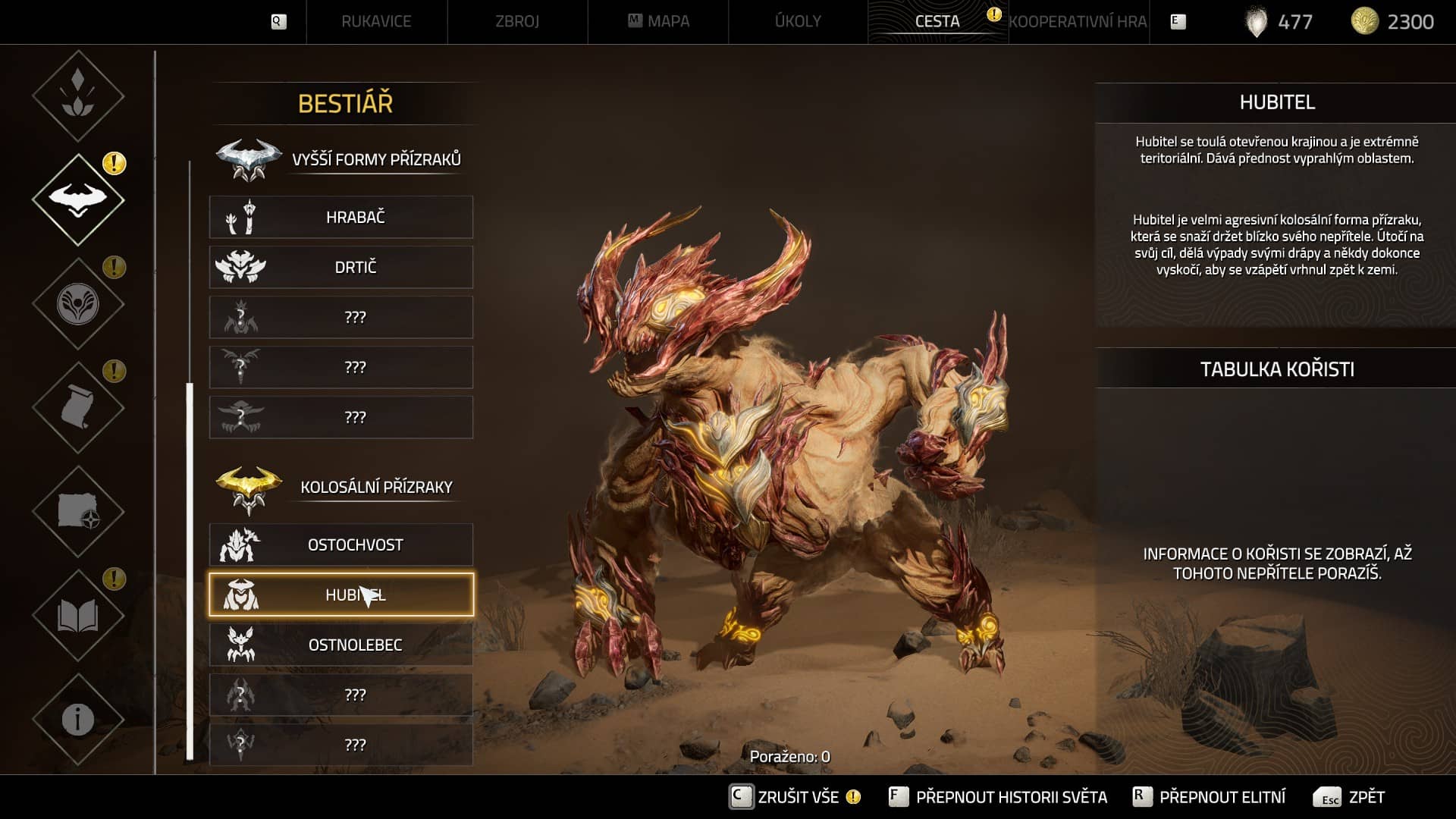Viewport: 1456px width, 819px height.
Task: Click the Q previous-tab key icon
Action: (278, 22)
